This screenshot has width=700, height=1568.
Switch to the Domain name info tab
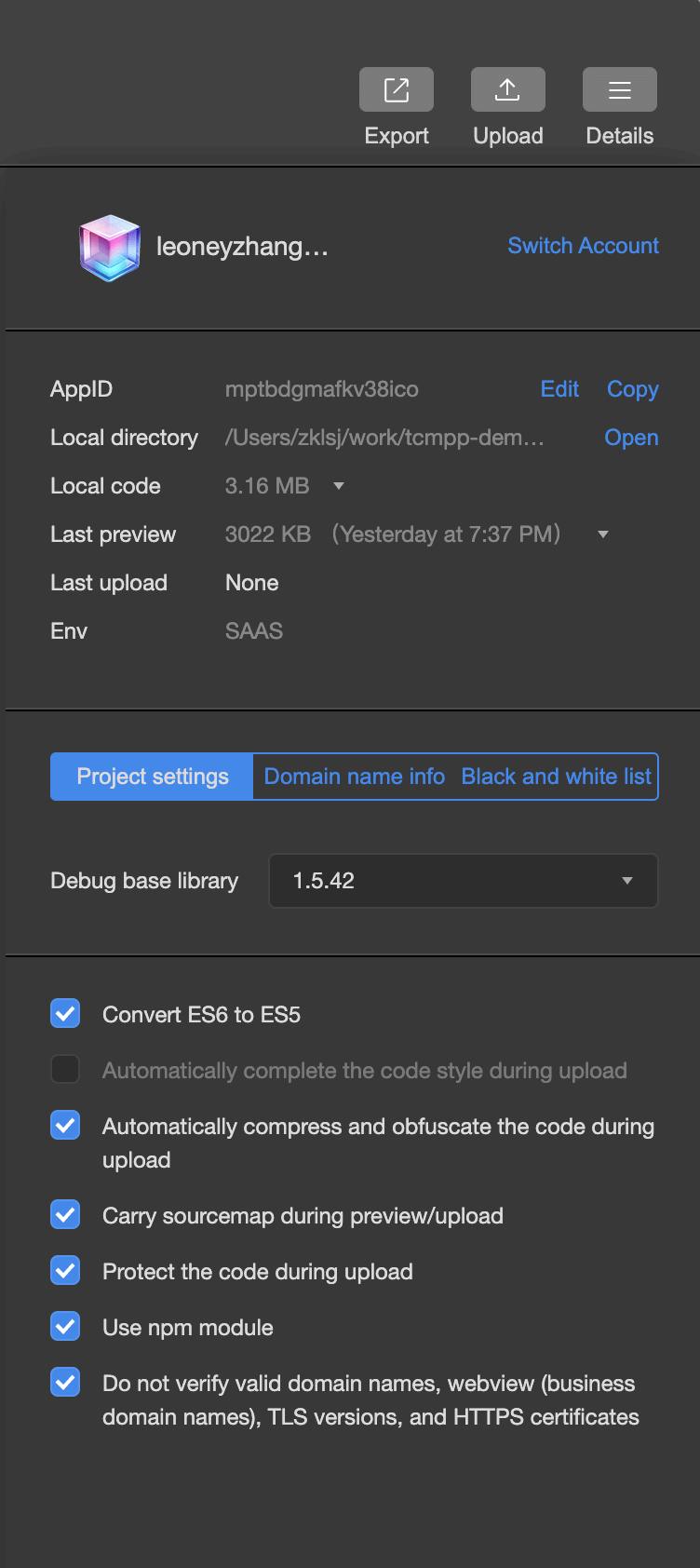point(355,777)
